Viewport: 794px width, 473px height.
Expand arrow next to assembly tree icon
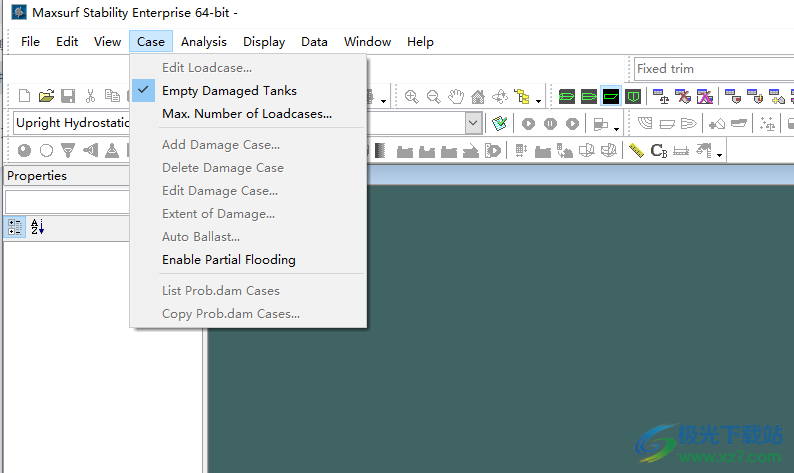click(538, 100)
